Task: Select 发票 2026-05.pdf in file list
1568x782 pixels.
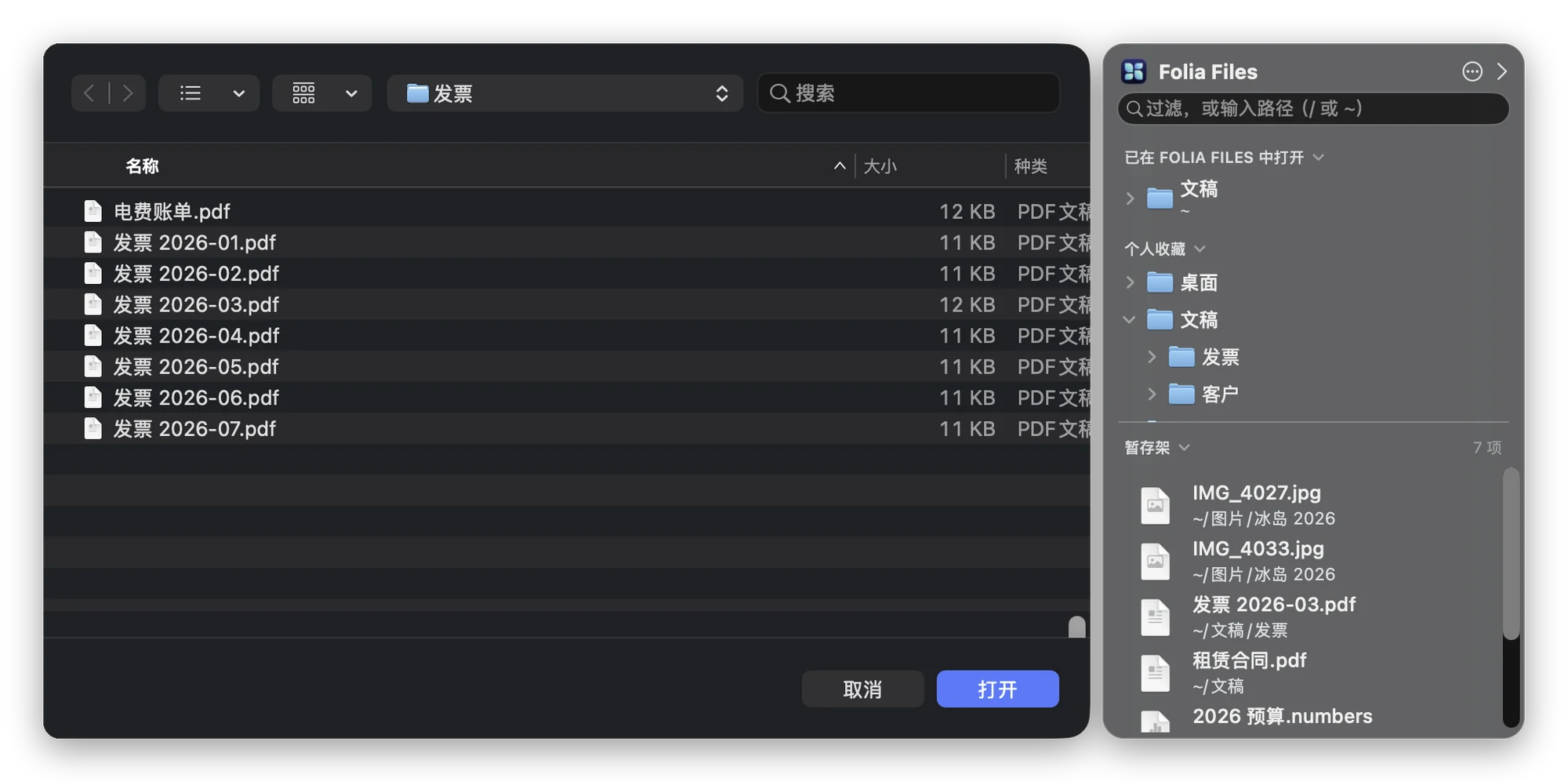Action: (566, 366)
